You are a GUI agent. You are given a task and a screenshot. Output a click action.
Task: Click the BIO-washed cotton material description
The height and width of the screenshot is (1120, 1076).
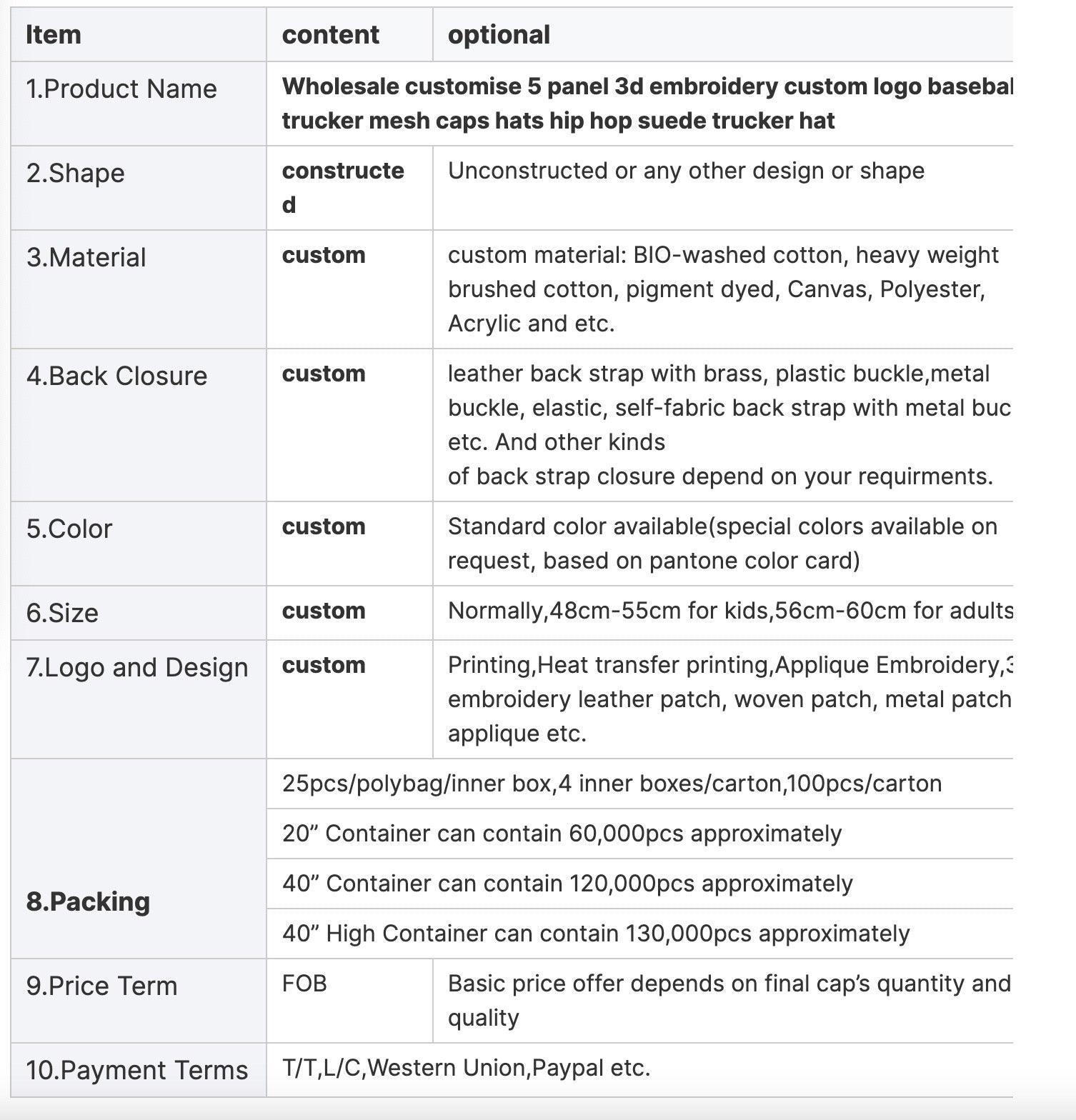point(723,289)
